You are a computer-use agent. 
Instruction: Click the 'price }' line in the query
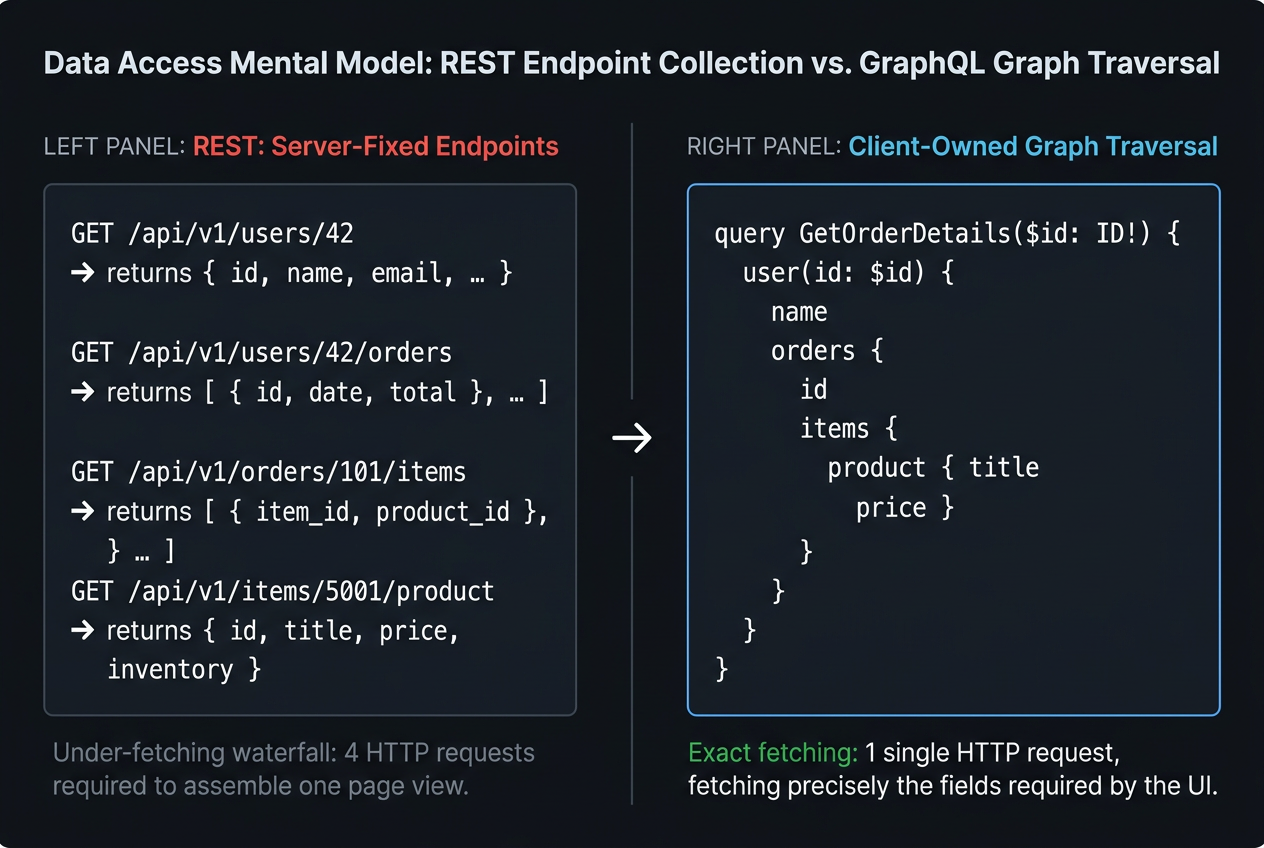[x=905, y=509]
